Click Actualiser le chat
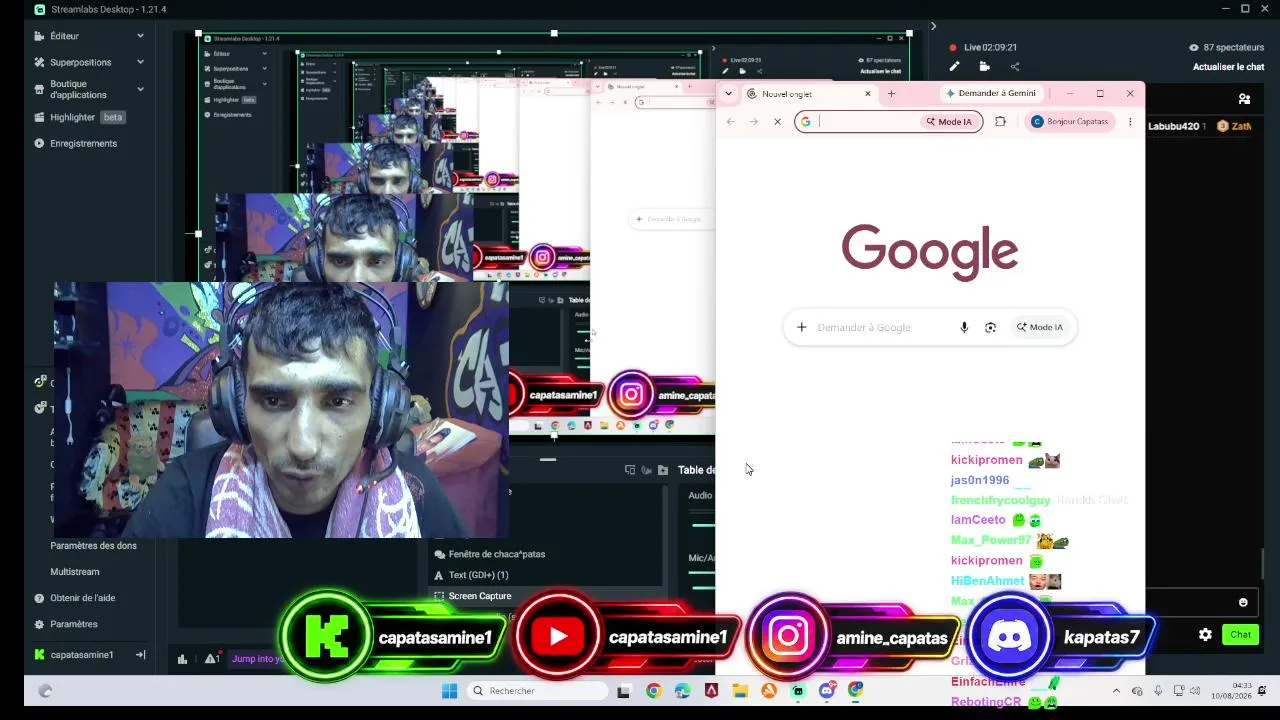 click(1228, 67)
